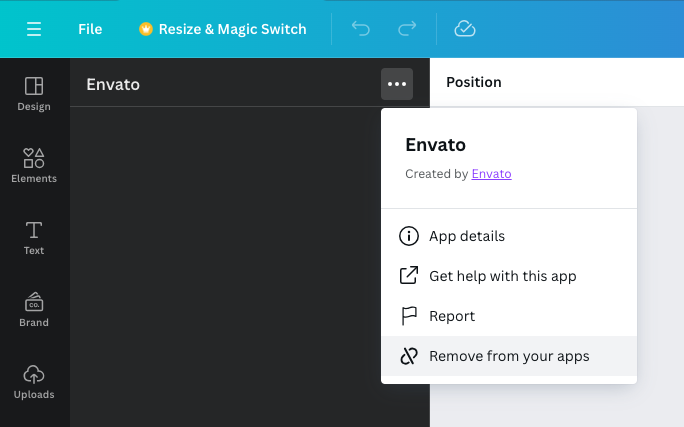This screenshot has height=427, width=684.
Task: Select Get help with this app
Action: [509, 276]
